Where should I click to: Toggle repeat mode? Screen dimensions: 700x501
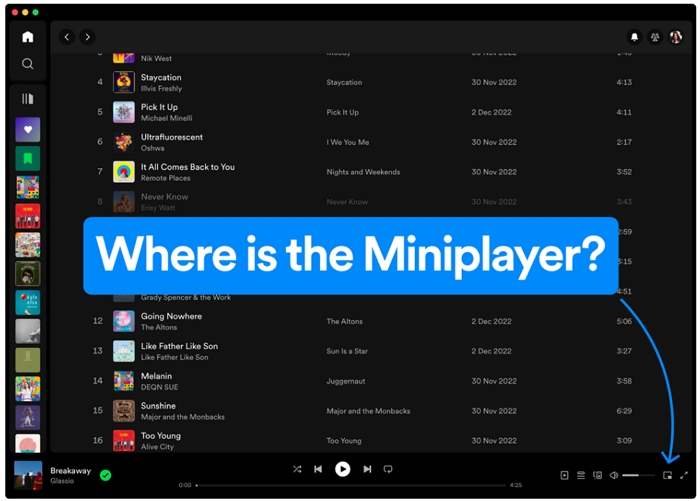pyautogui.click(x=388, y=469)
